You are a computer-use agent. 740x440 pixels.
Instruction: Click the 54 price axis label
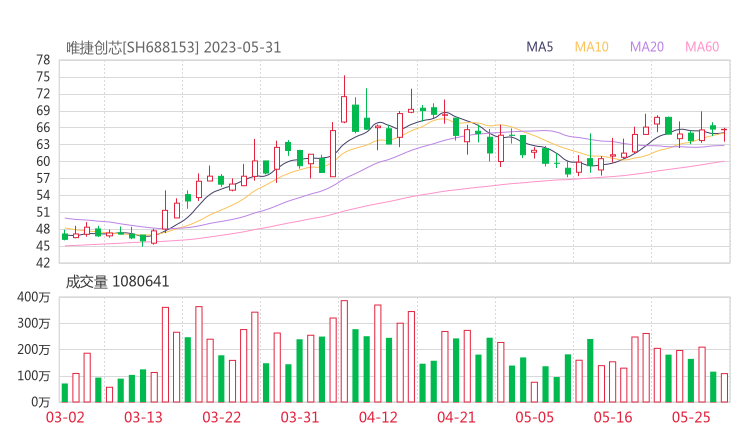[43, 195]
